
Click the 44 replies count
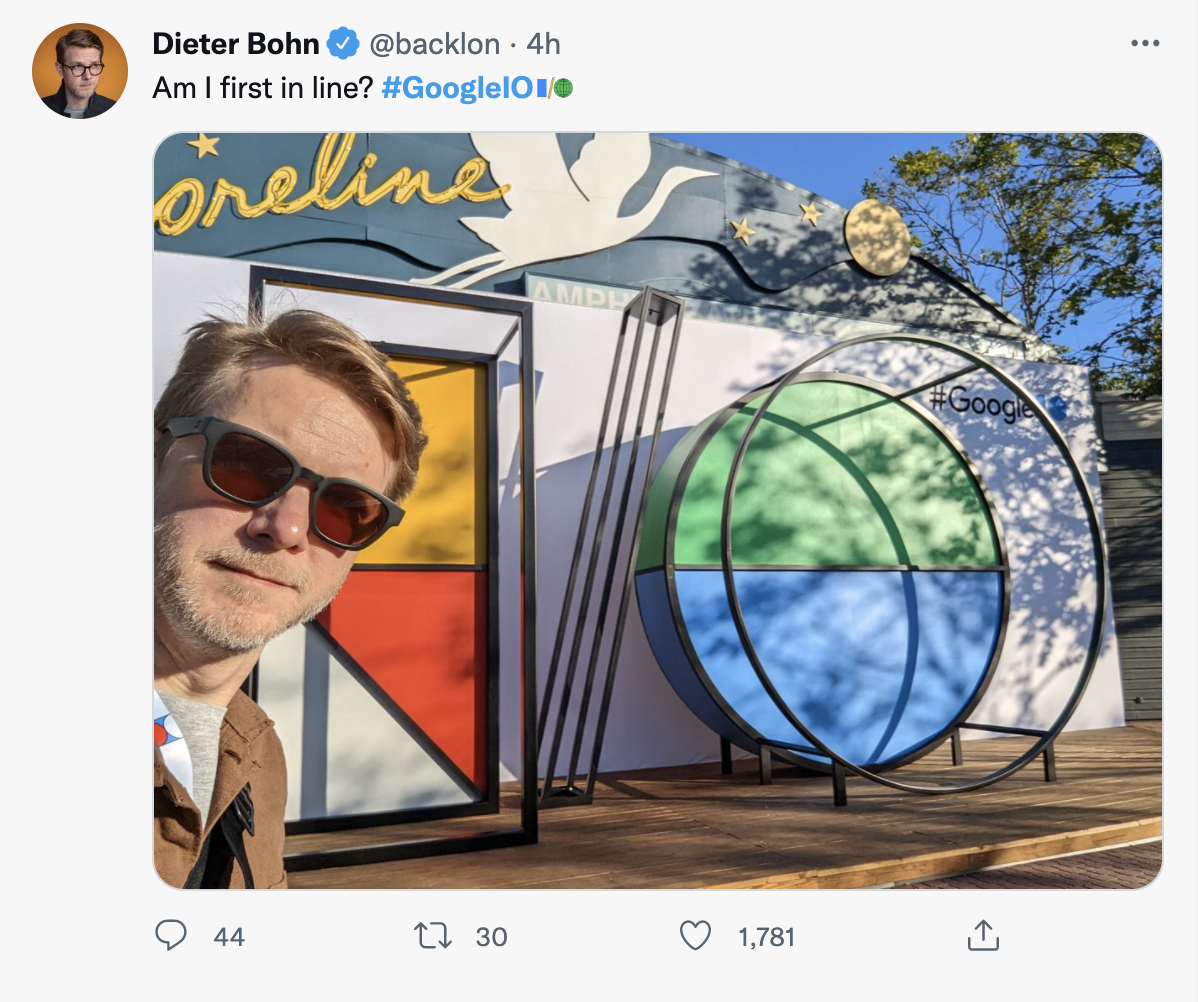(229, 937)
